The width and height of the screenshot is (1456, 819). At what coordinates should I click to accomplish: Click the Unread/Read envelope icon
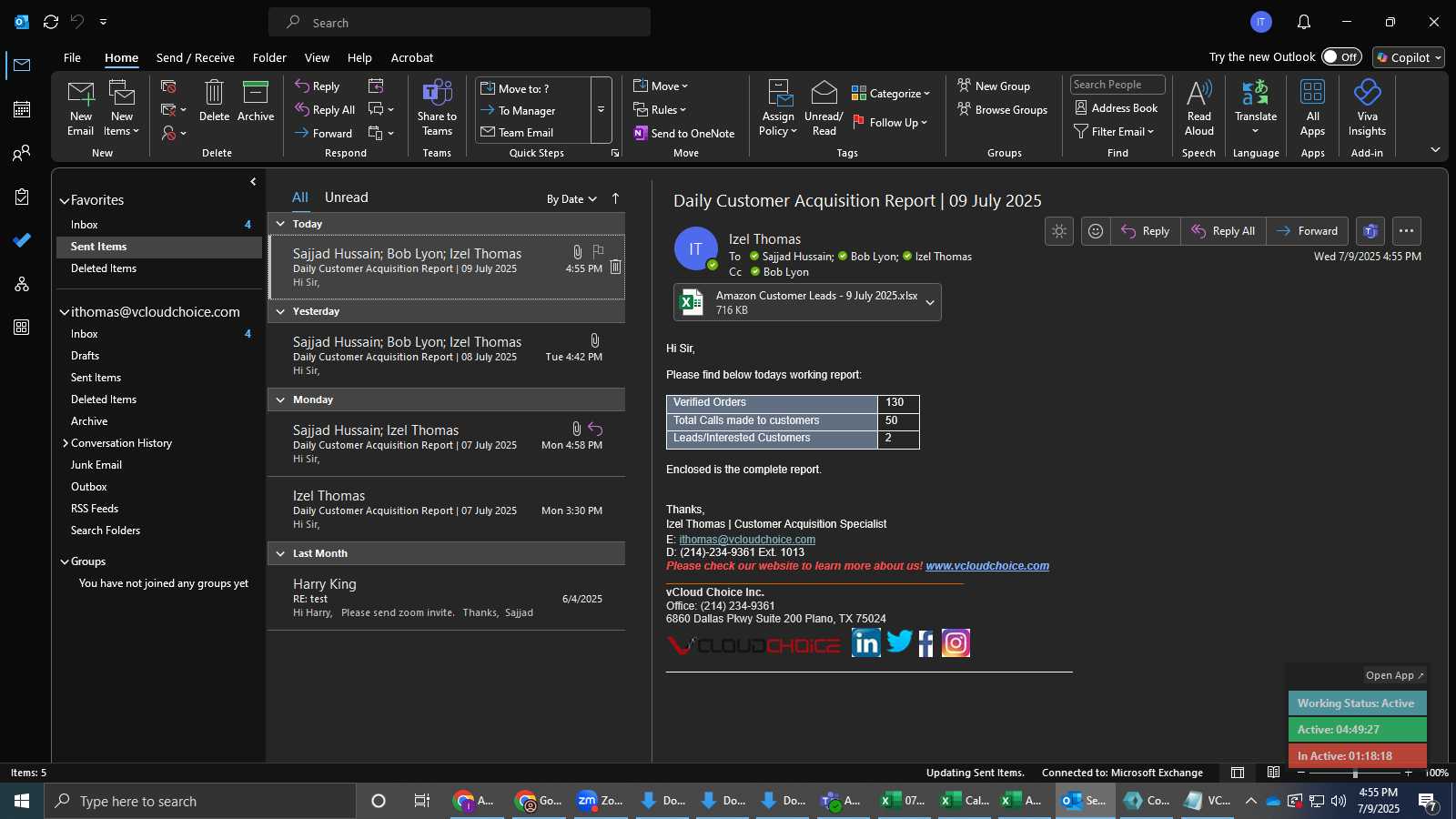tap(824, 107)
